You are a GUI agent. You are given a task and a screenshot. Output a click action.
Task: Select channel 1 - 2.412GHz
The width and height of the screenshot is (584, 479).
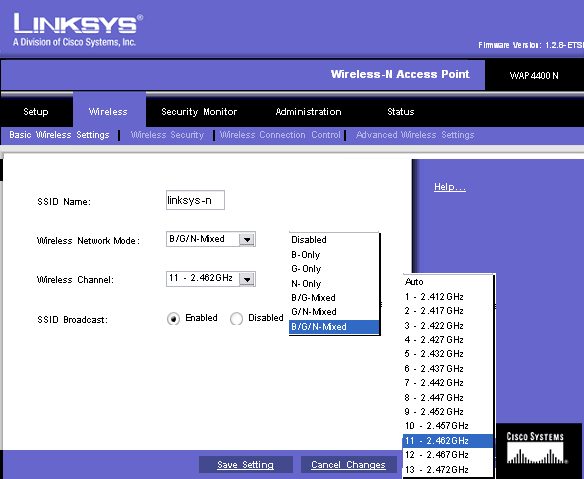tap(448, 297)
